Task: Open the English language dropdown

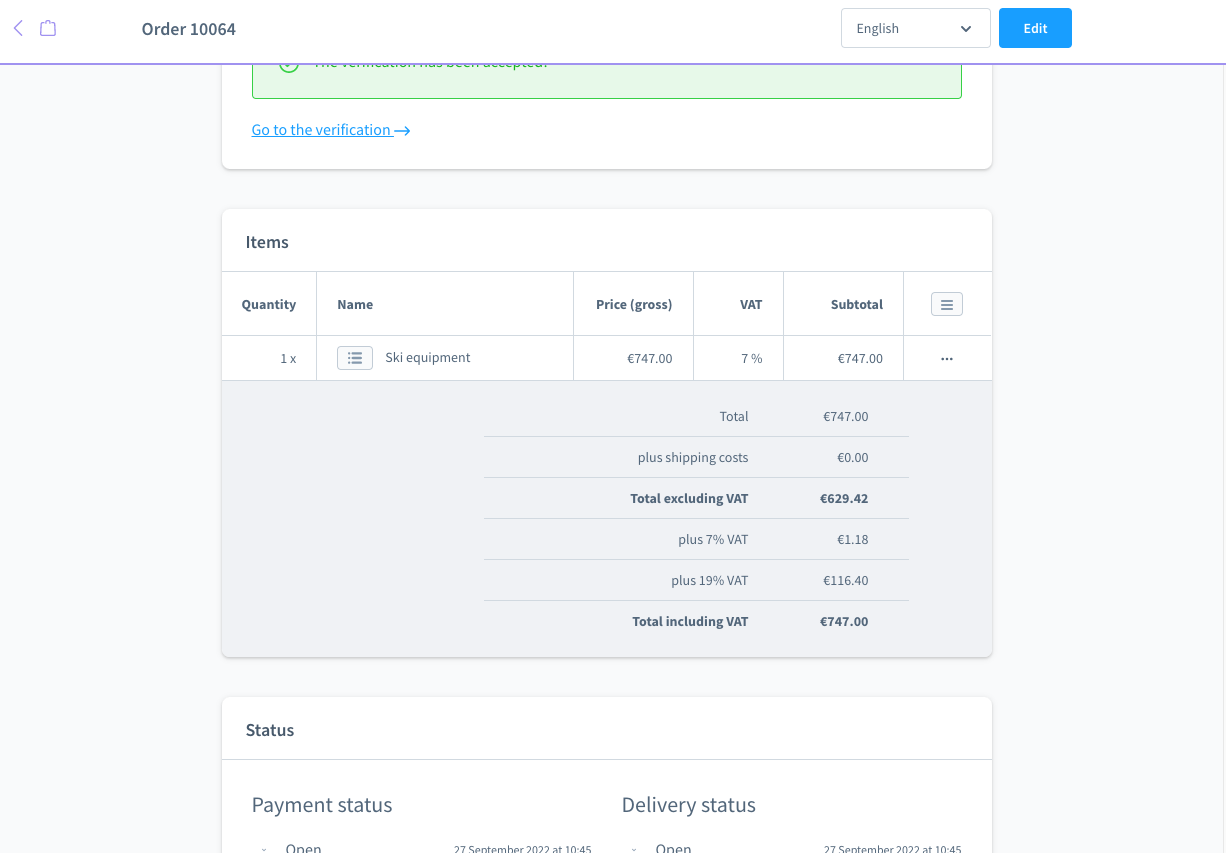Action: (x=916, y=28)
